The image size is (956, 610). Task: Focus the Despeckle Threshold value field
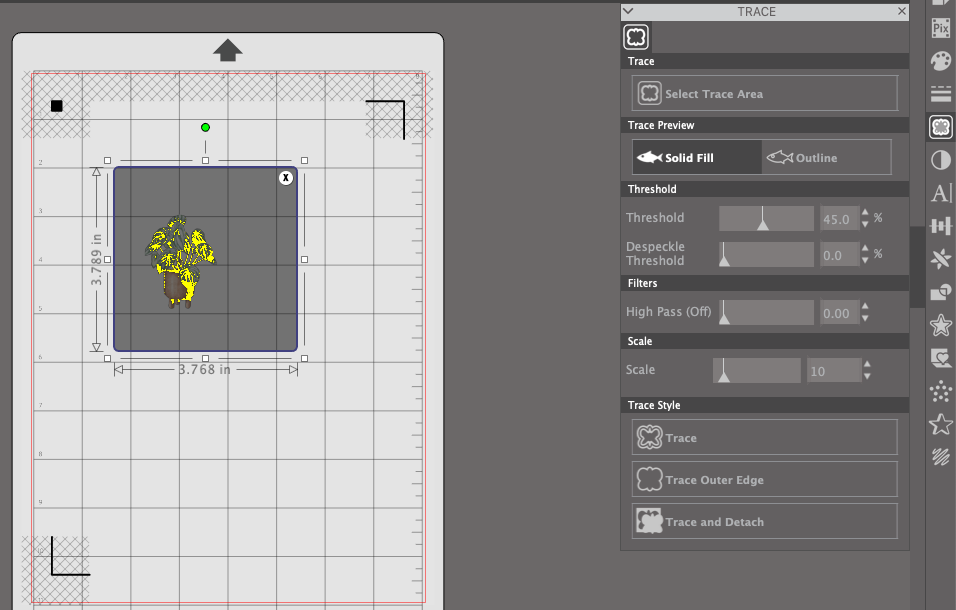click(839, 255)
